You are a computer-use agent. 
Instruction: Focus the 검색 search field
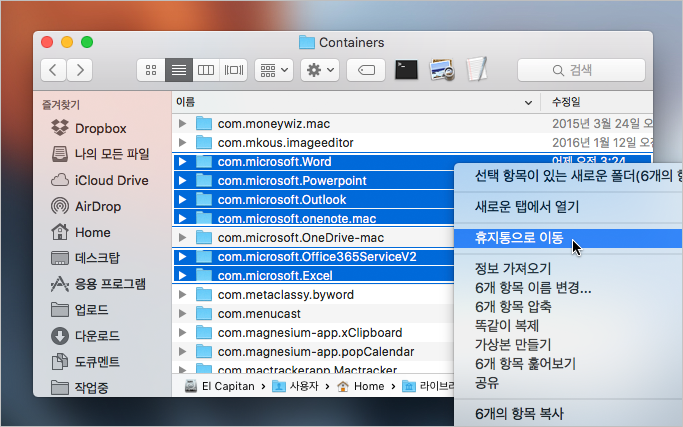click(x=581, y=70)
